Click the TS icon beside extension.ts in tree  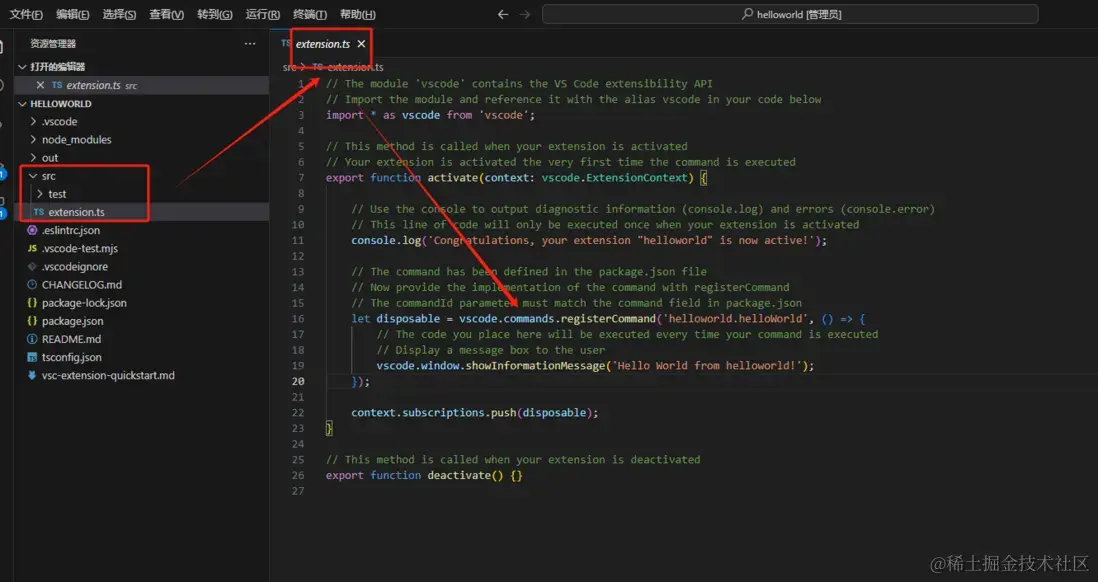(x=39, y=212)
